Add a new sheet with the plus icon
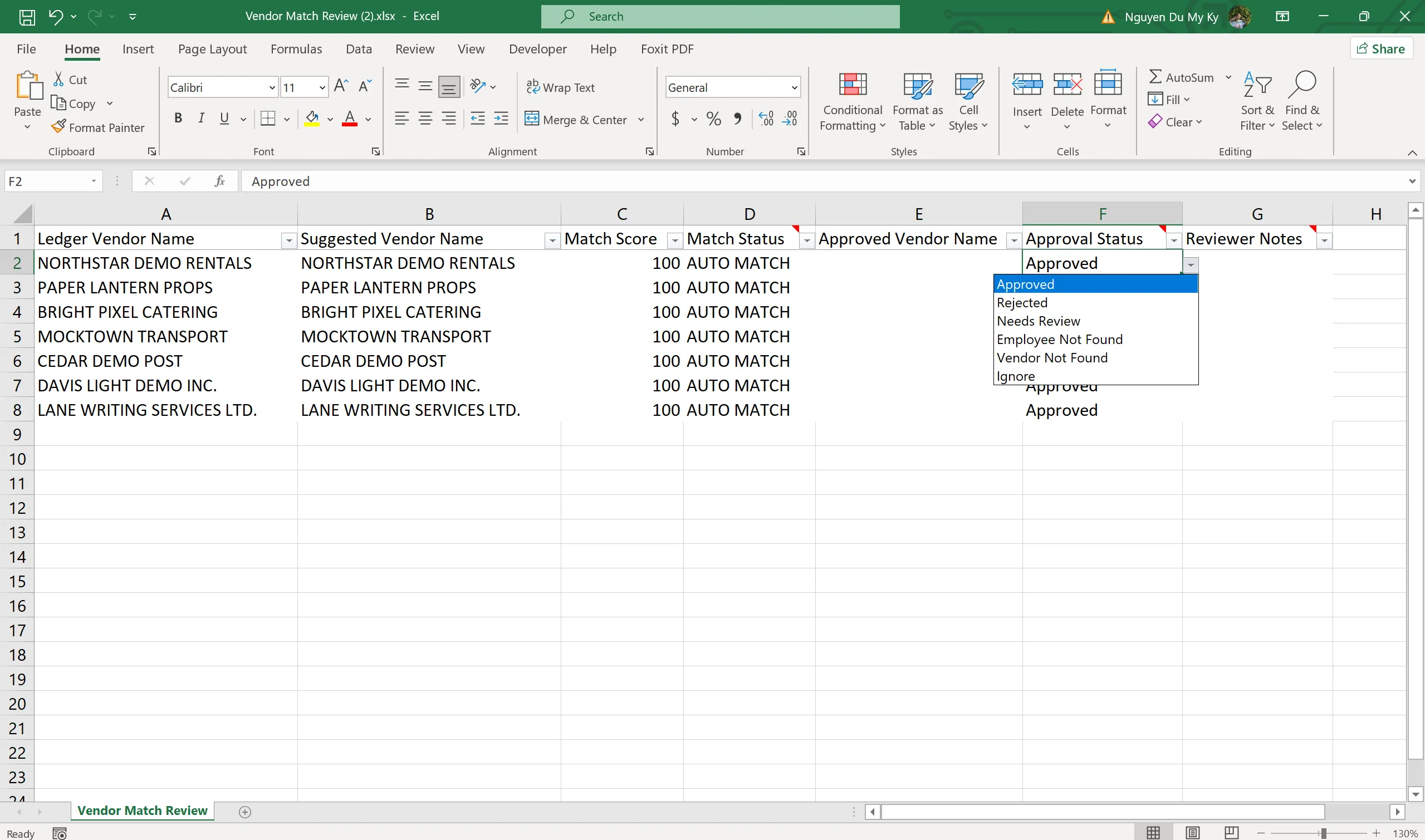The width and height of the screenshot is (1425, 840). [x=245, y=812]
